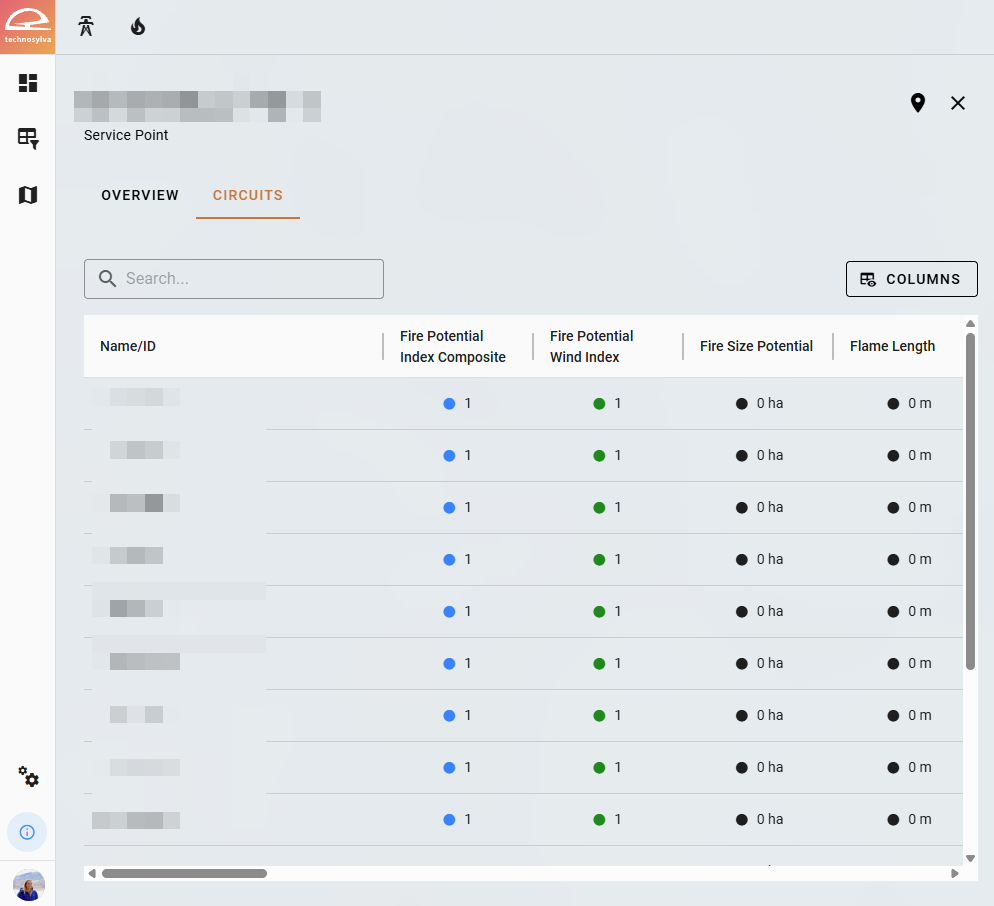Image resolution: width=994 pixels, height=906 pixels.
Task: Sort by Name/ID column header
Action: click(128, 347)
